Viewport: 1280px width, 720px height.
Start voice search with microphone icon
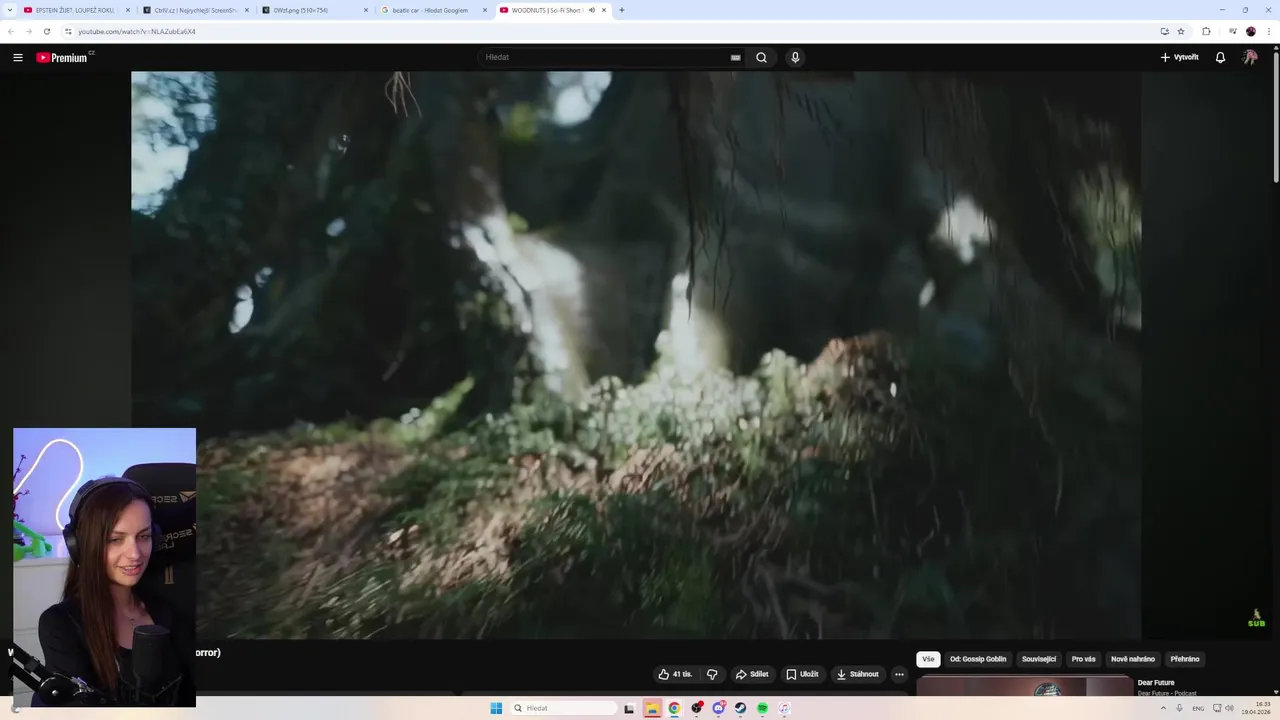click(795, 57)
